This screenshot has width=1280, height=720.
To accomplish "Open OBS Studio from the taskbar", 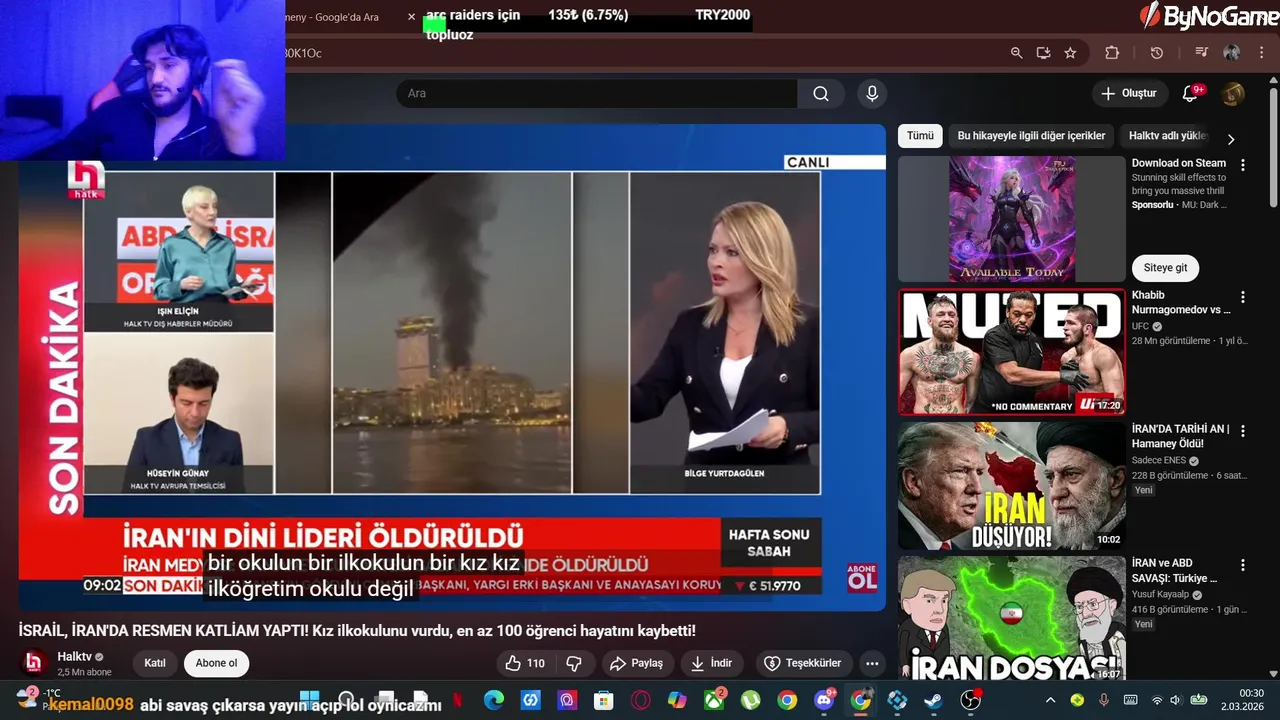I will coord(970,700).
